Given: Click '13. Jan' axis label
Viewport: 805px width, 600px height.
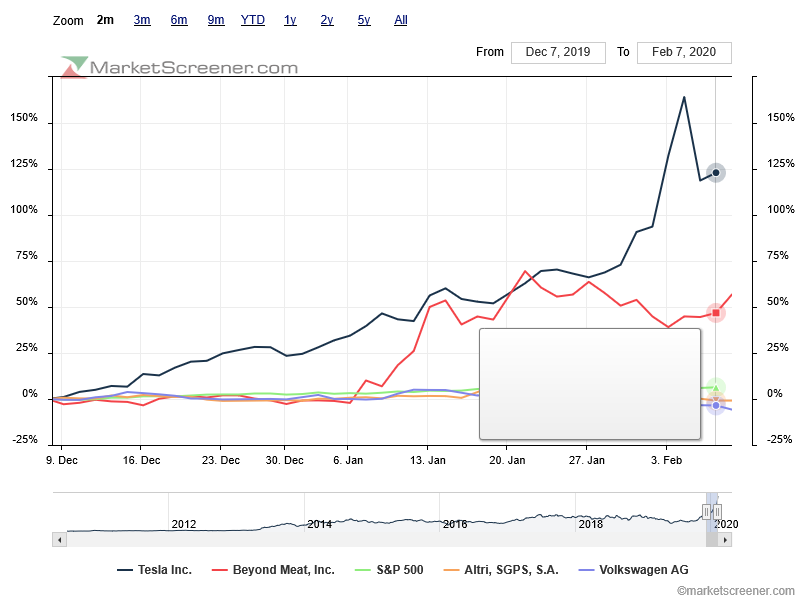Looking at the screenshot, I should click(428, 460).
